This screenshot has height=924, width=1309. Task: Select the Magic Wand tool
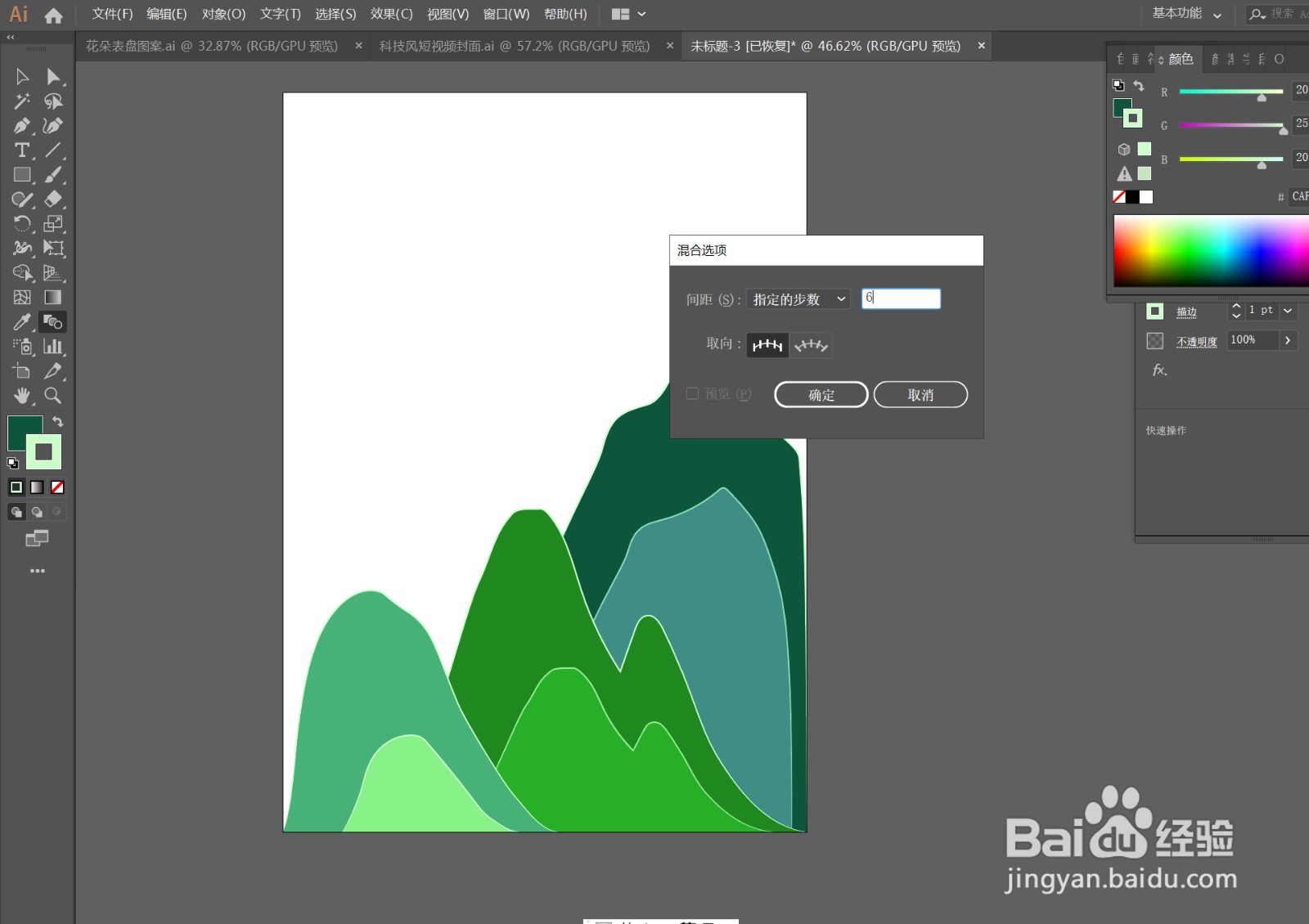[22, 101]
